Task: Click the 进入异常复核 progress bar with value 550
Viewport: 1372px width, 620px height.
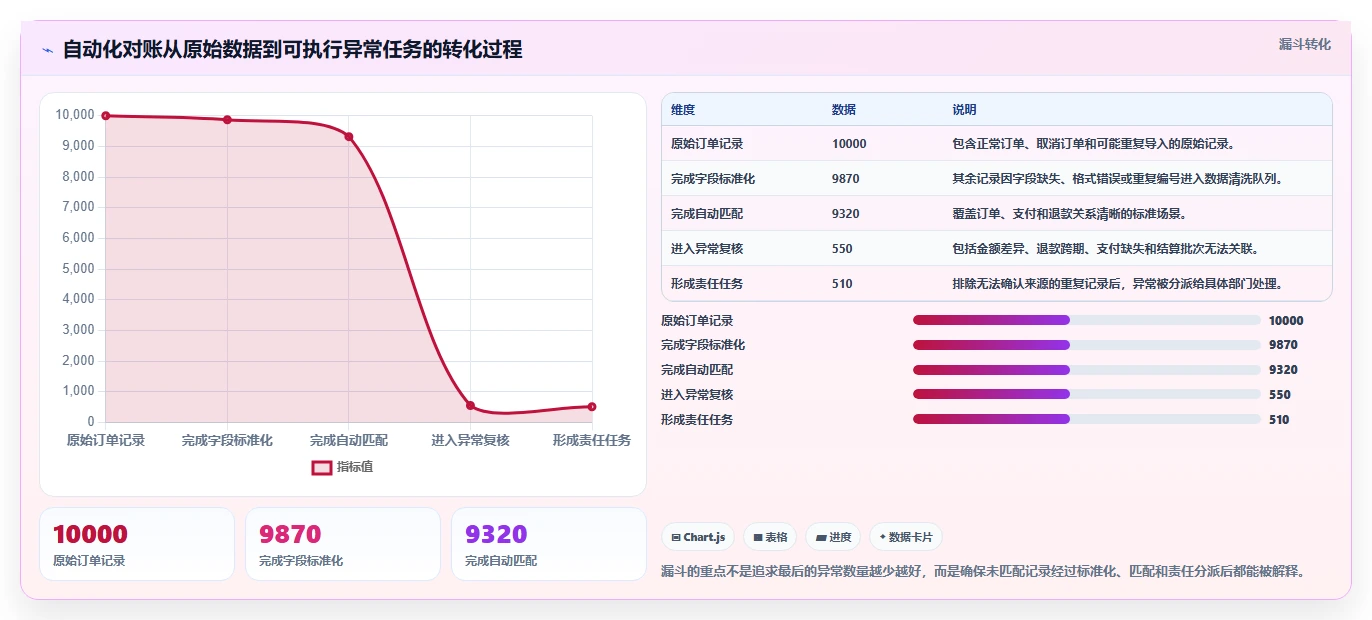Action: (x=1086, y=395)
